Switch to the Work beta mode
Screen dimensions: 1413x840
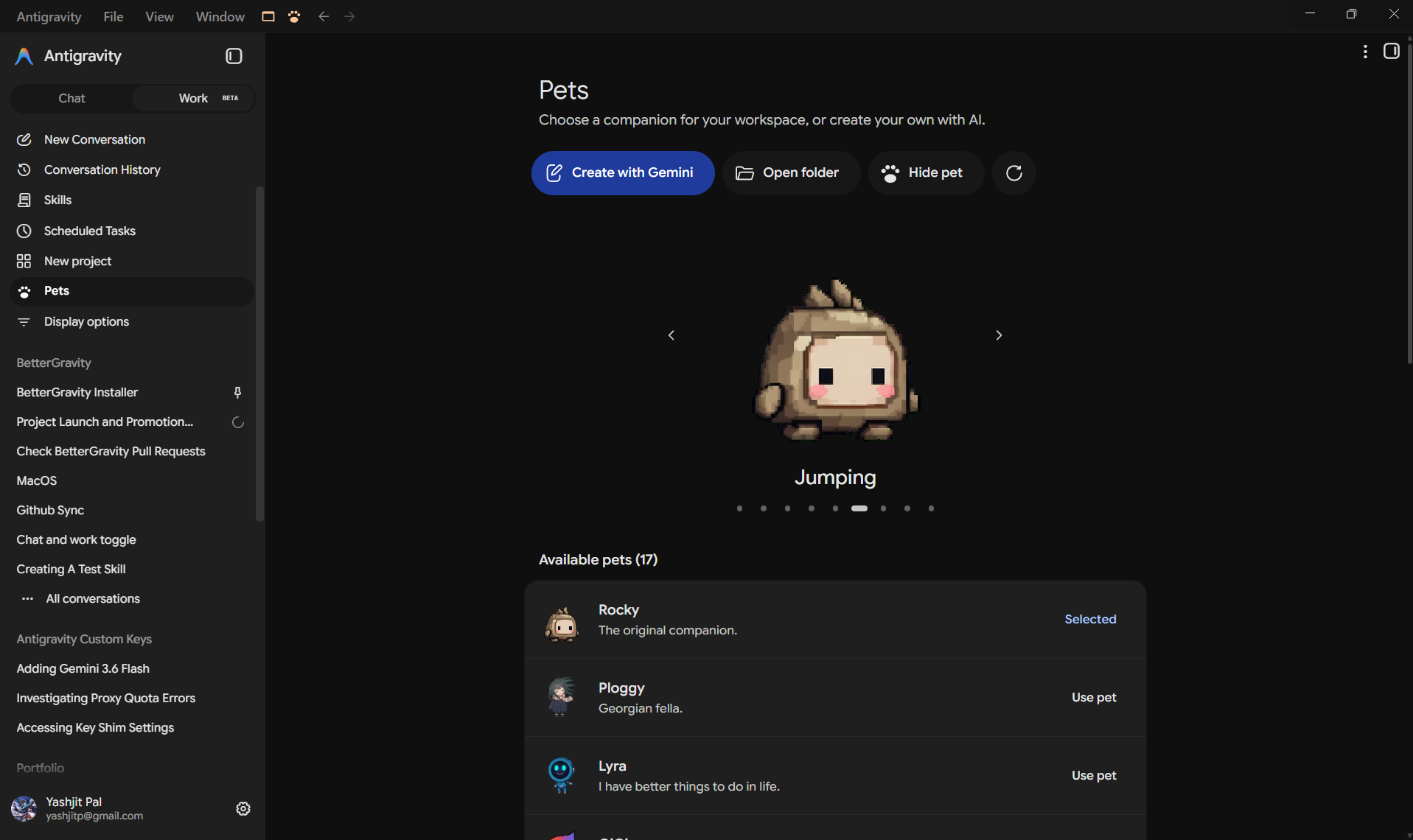point(194,98)
